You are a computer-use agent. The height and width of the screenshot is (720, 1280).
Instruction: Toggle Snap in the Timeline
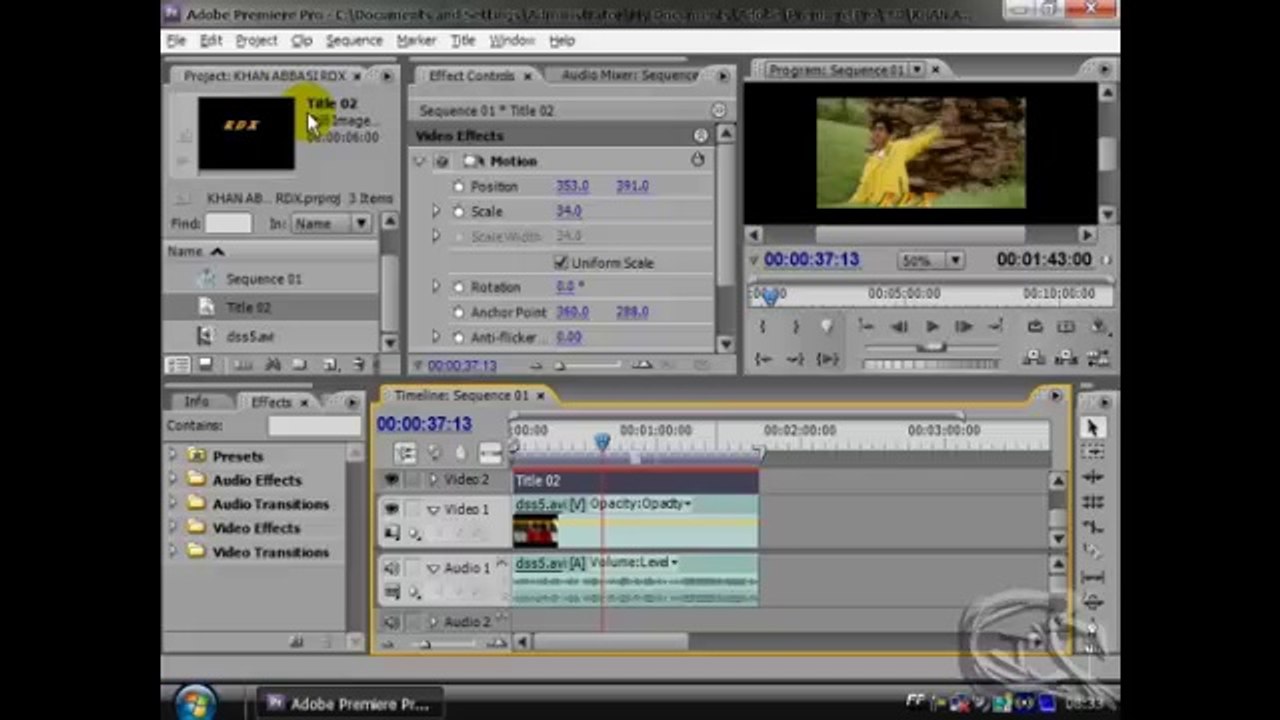(405, 453)
